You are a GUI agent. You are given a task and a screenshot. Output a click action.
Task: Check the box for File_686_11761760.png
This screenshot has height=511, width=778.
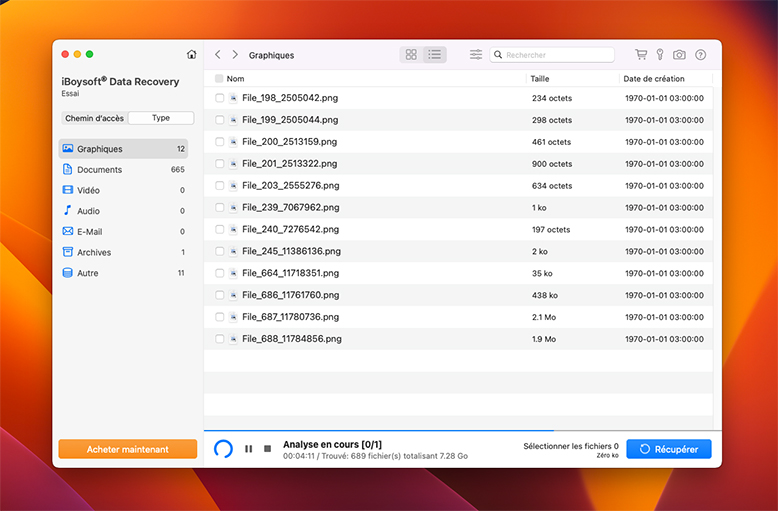click(219, 295)
